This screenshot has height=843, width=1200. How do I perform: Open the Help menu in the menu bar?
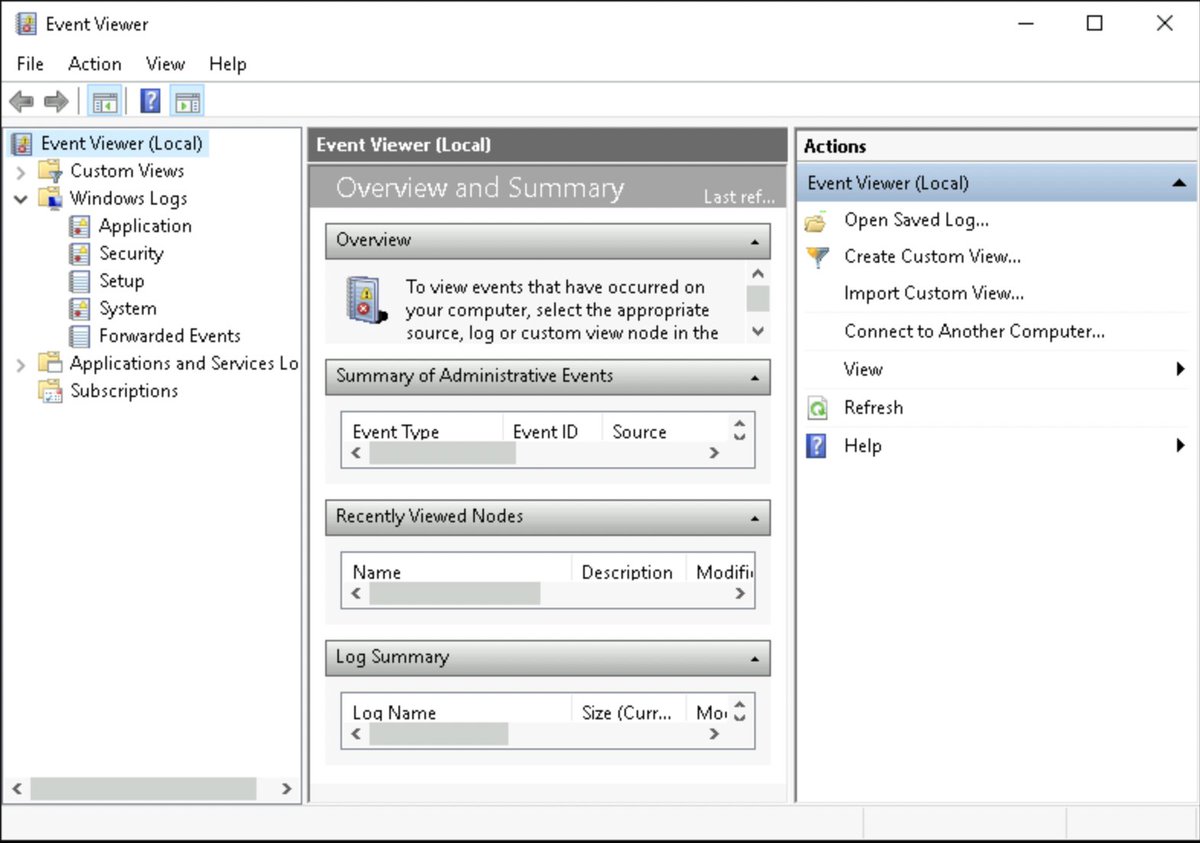(228, 64)
